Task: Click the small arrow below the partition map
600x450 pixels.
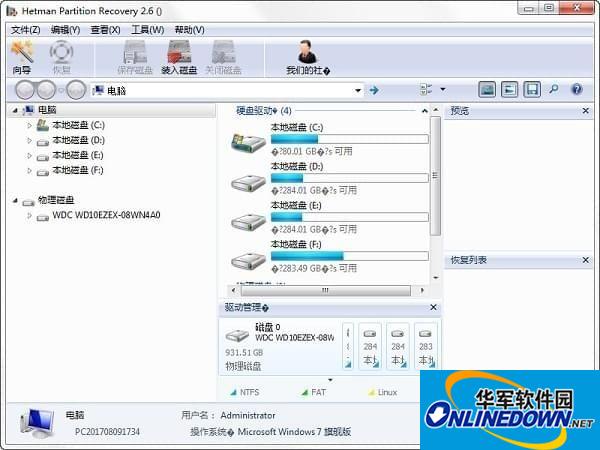Action: (x=330, y=380)
